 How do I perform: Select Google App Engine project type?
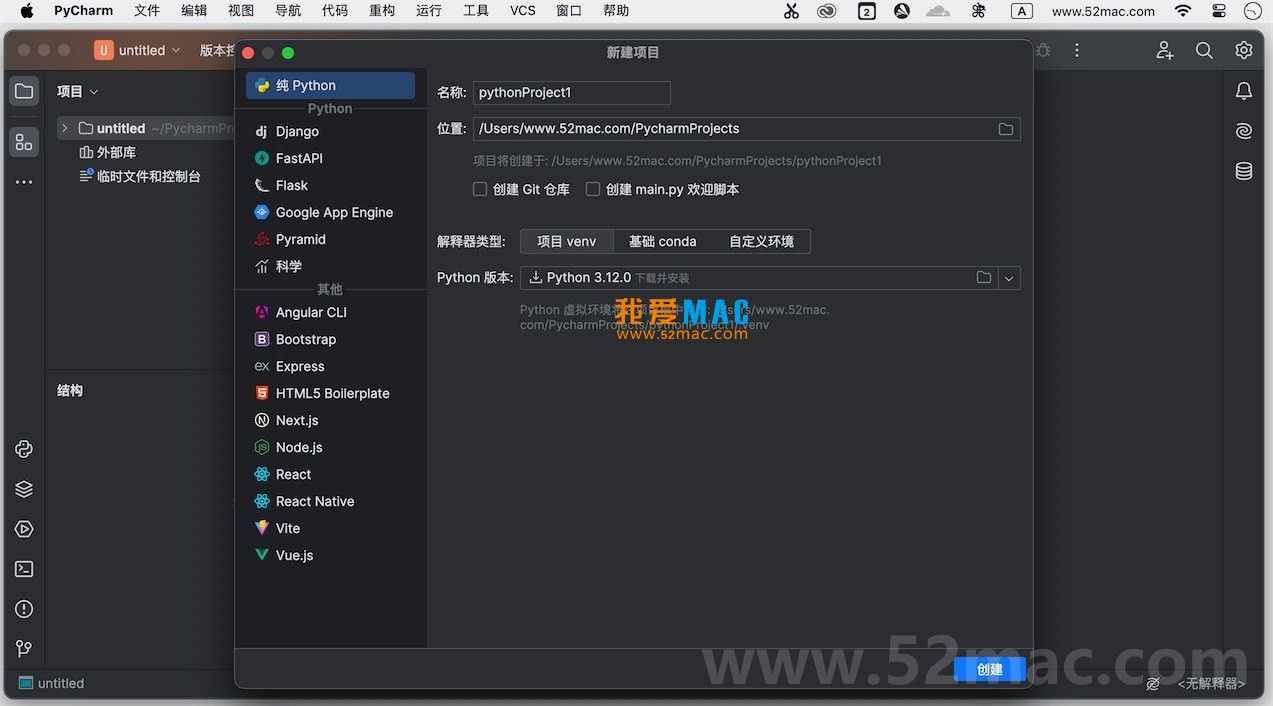[x=330, y=212]
